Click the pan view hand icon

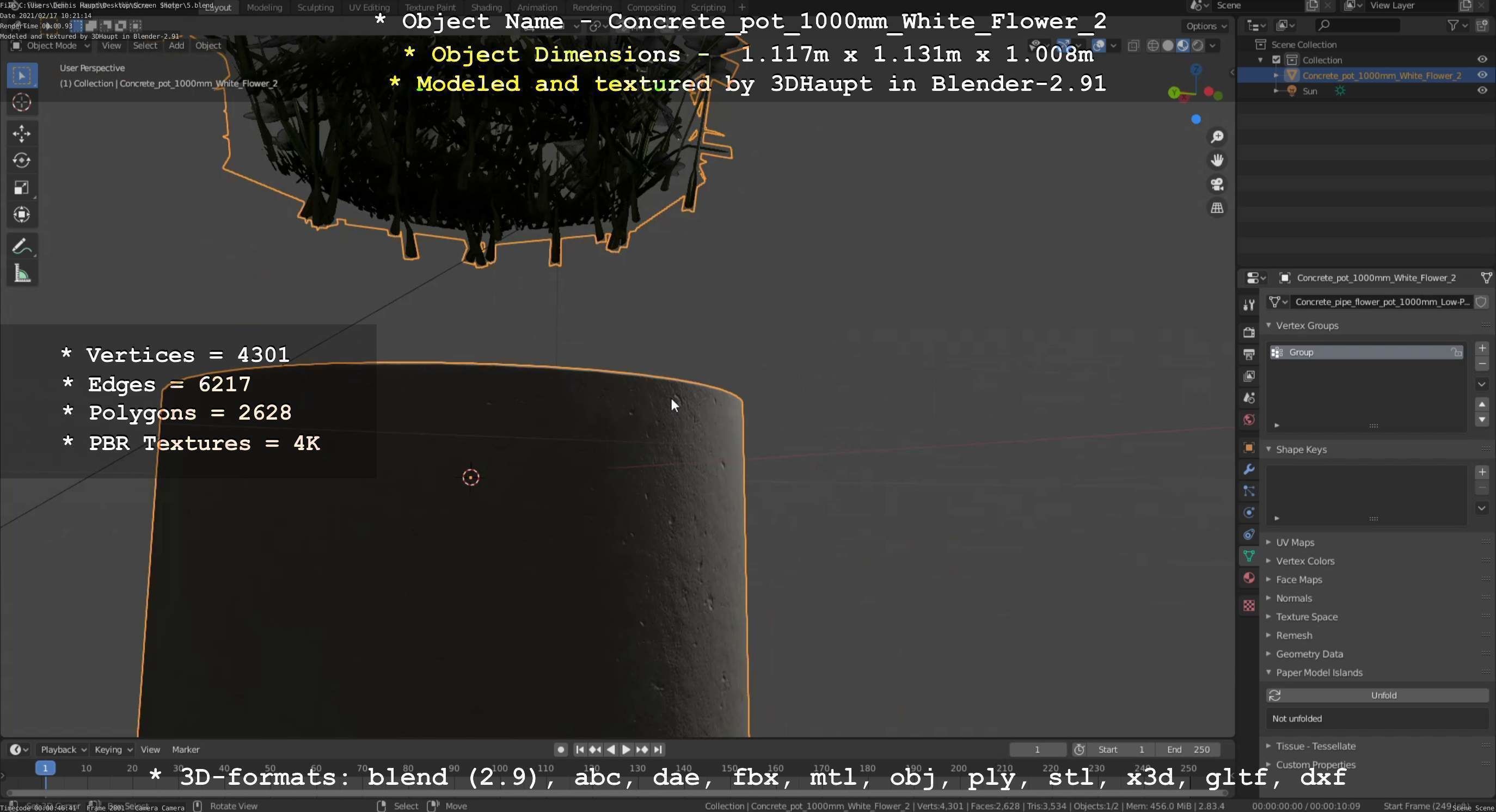pos(1217,160)
